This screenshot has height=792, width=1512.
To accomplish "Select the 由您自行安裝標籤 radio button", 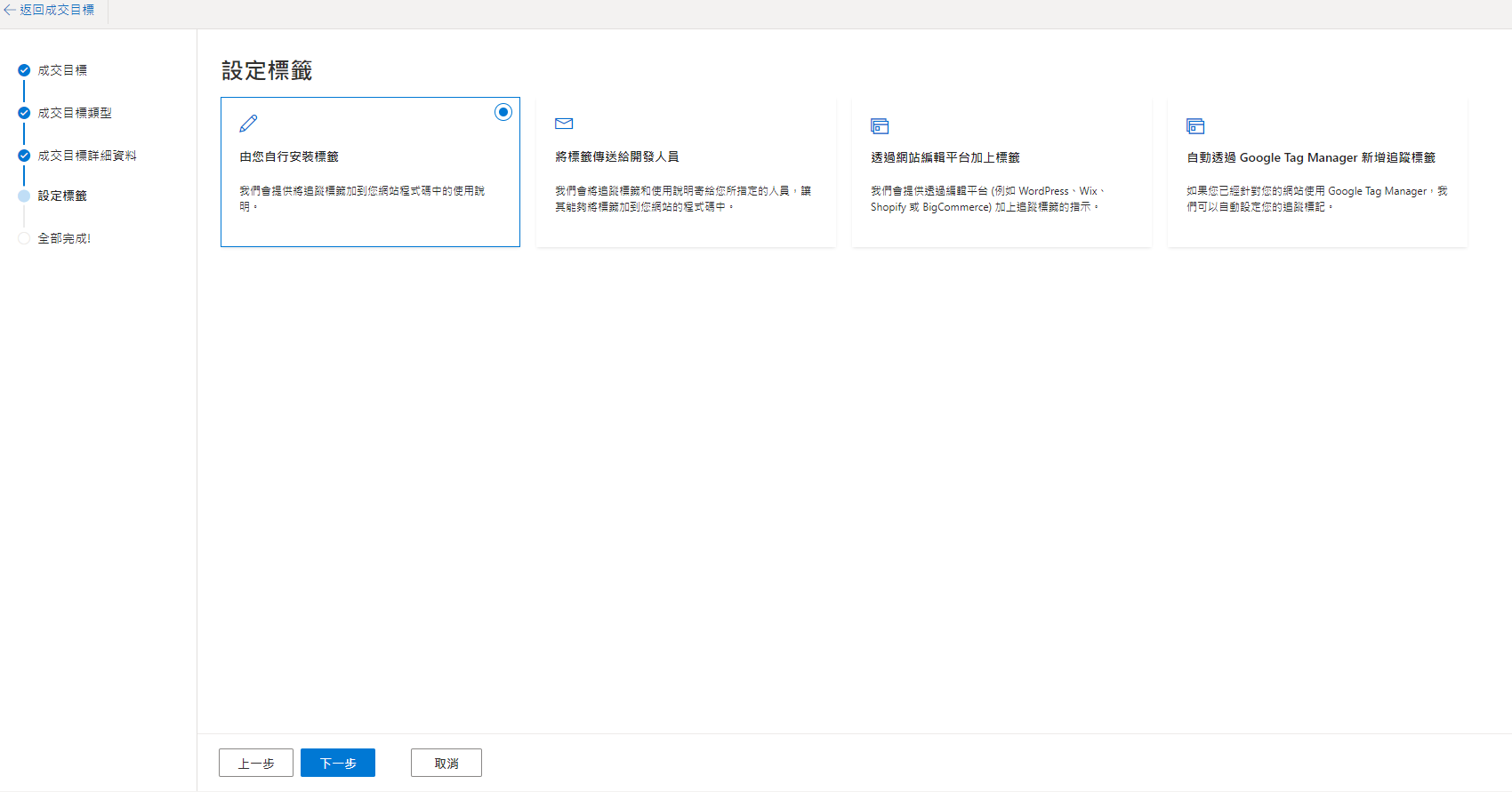I will coord(503,112).
